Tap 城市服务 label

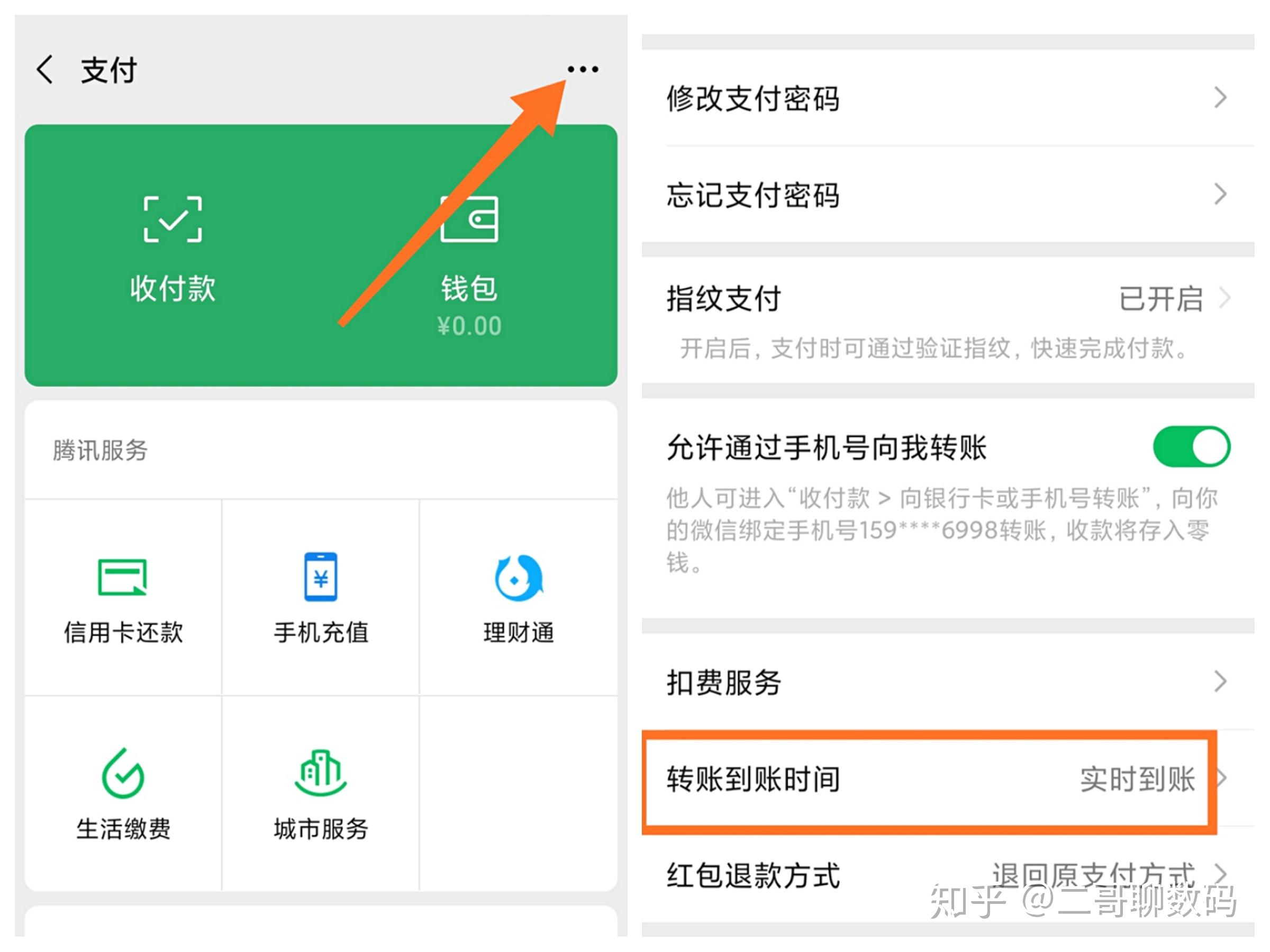pyautogui.click(x=321, y=829)
